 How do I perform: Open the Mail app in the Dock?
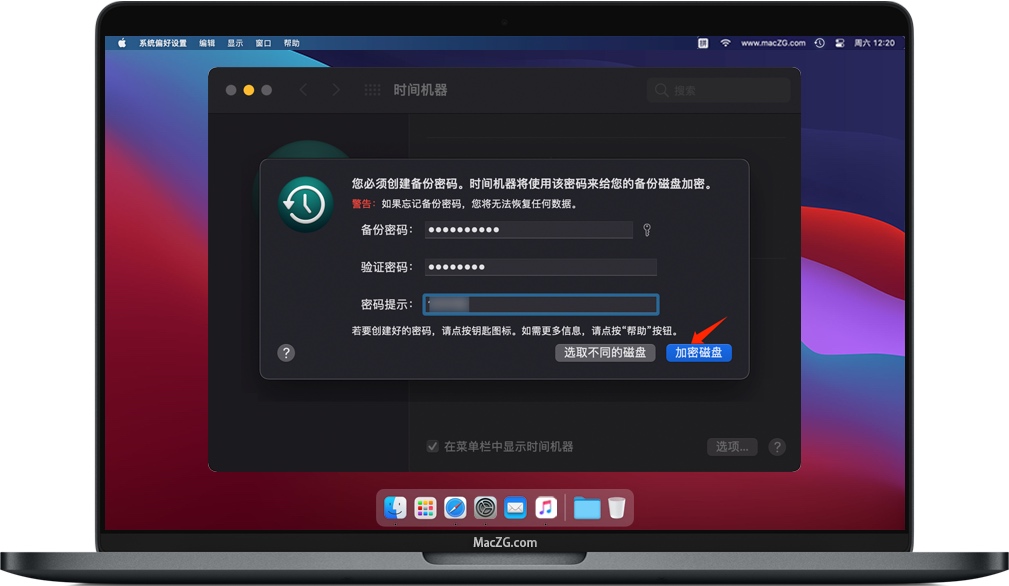tap(515, 508)
